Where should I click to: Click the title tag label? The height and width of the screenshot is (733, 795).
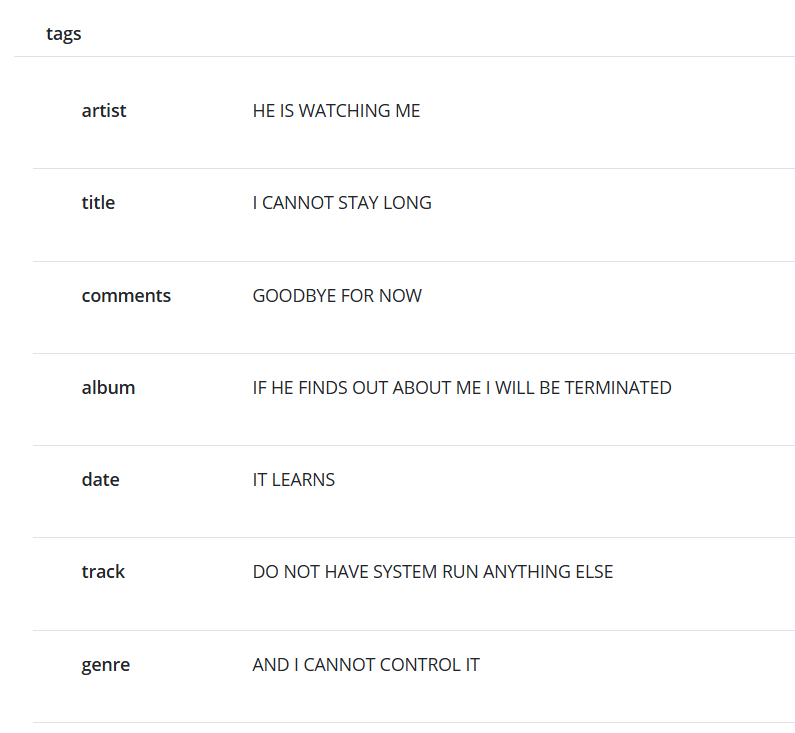(x=98, y=203)
